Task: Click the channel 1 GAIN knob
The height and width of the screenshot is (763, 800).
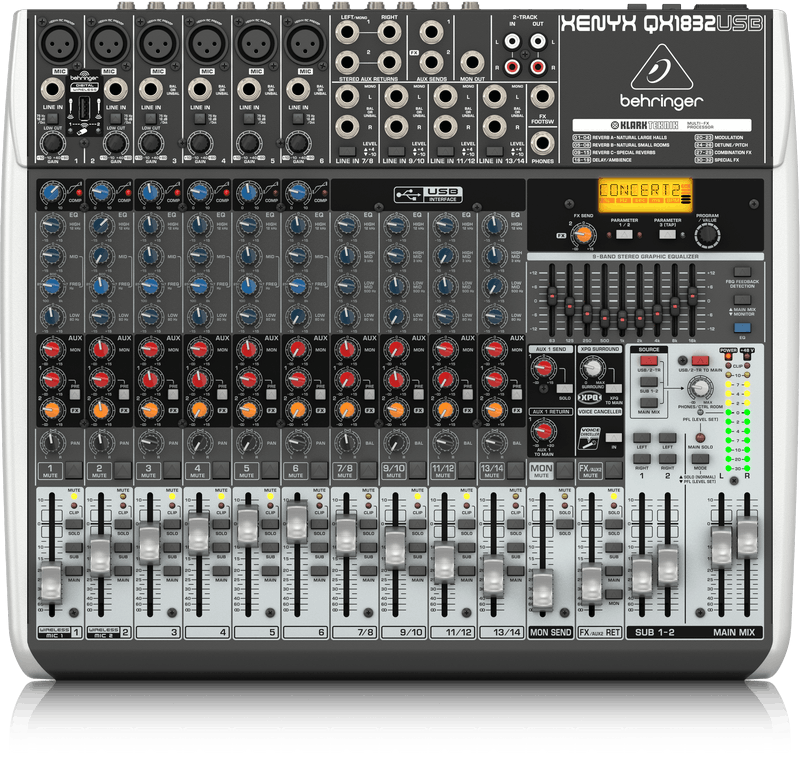Action: click(x=53, y=143)
